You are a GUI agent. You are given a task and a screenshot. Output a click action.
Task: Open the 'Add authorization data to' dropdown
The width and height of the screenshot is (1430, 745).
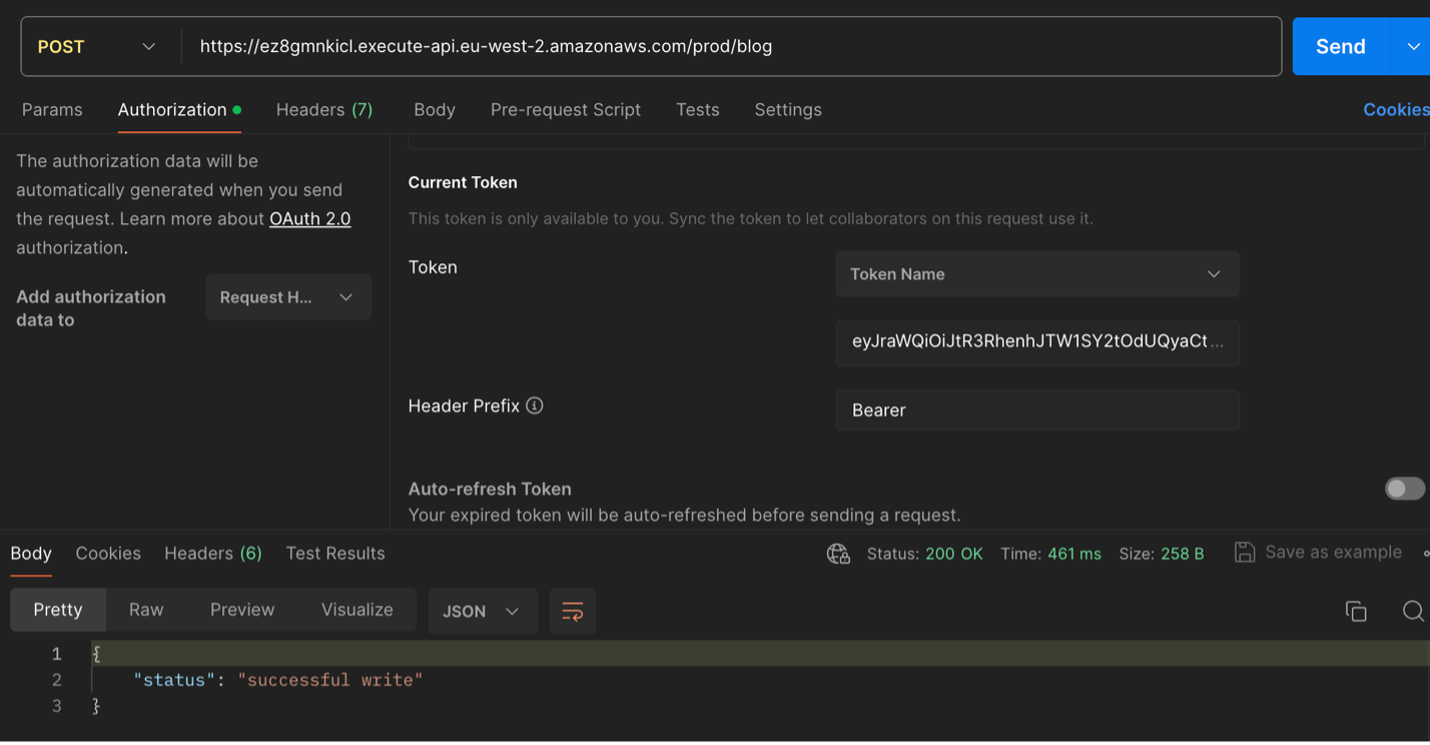pos(288,296)
